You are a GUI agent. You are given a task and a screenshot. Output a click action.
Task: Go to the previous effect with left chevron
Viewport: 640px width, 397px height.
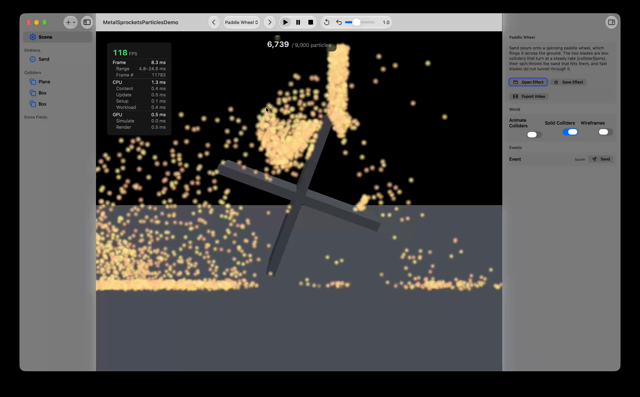213,22
